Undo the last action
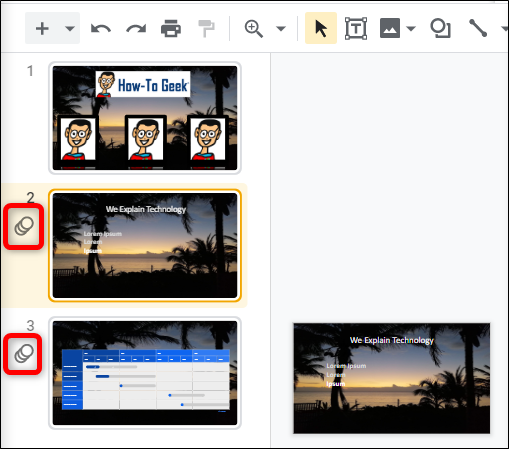509x449 pixels. pyautogui.click(x=101, y=29)
